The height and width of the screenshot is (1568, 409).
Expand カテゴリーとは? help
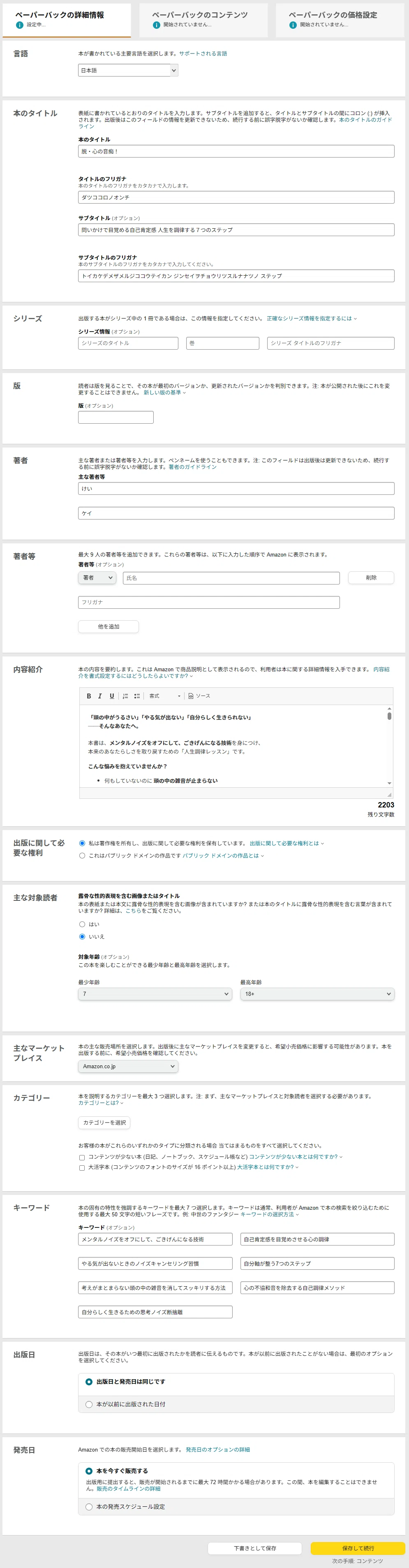pos(100,1103)
